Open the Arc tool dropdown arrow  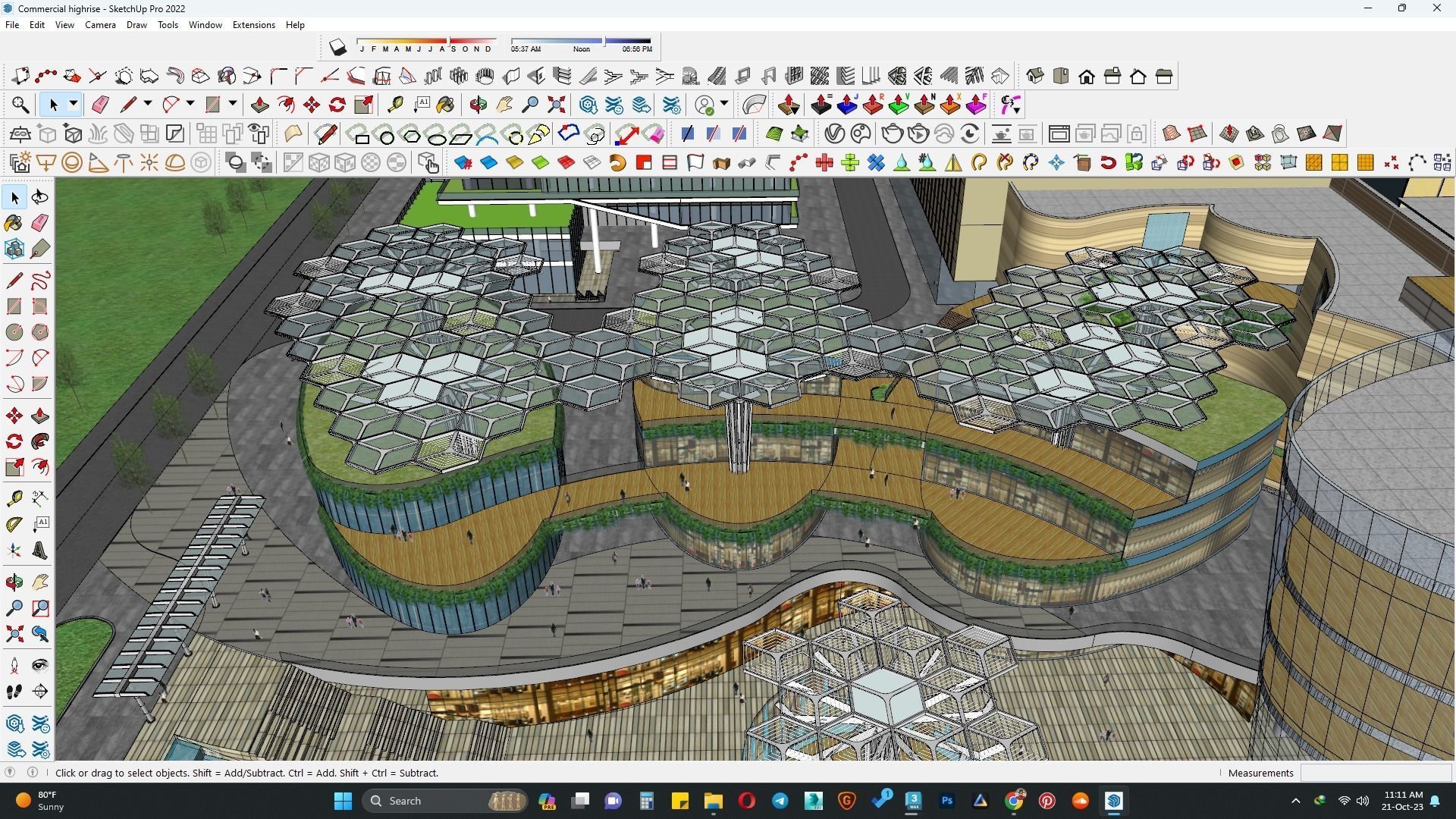(190, 105)
